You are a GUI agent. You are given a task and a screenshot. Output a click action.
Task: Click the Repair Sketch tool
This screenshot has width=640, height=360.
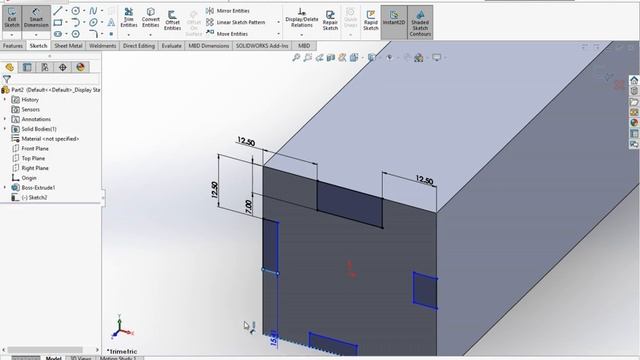tap(330, 20)
